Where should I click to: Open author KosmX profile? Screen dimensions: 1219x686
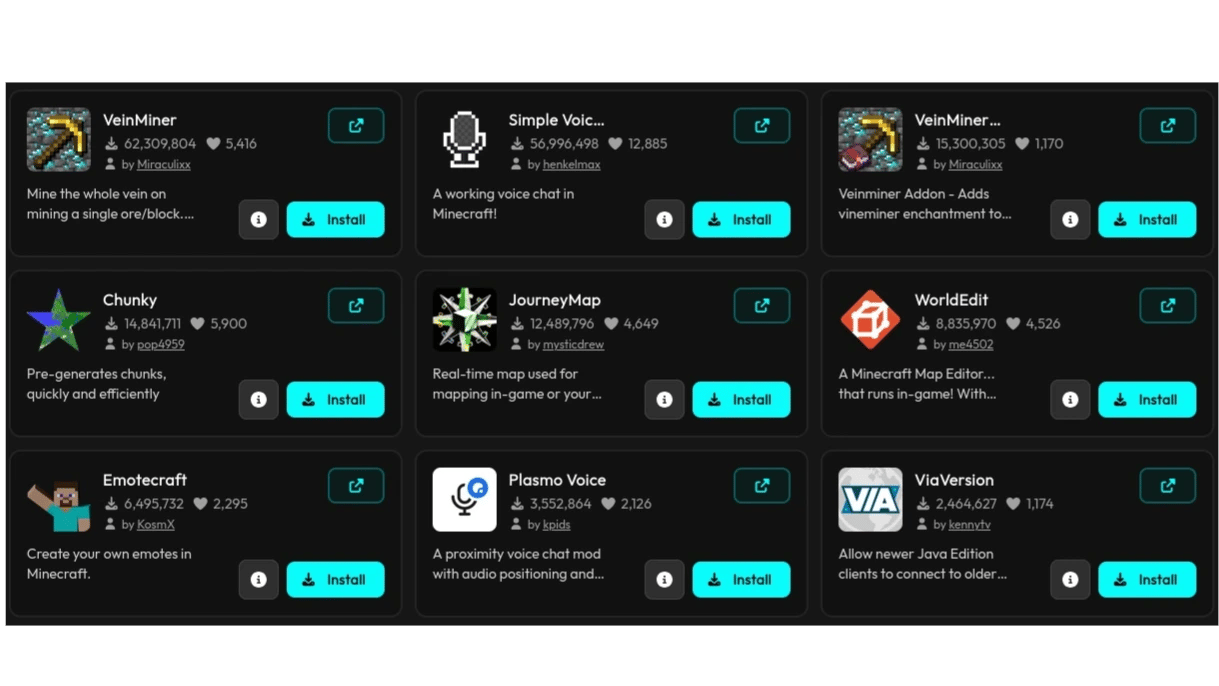pos(156,524)
